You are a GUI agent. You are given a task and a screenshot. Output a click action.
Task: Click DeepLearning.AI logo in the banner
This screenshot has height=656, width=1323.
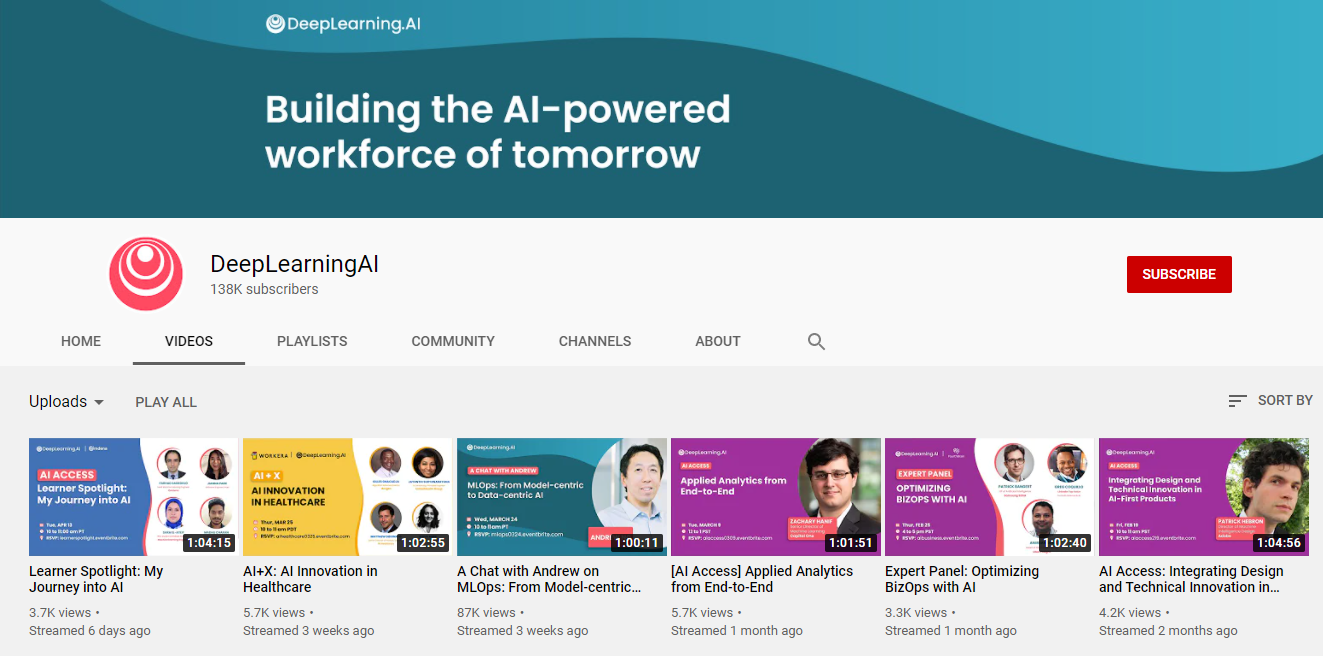[x=343, y=24]
